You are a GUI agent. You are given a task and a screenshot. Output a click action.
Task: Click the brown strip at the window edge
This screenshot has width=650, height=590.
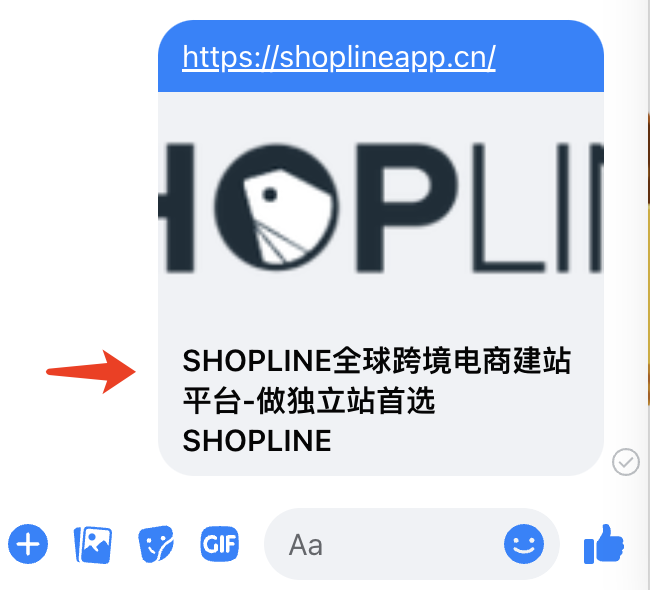[648, 257]
